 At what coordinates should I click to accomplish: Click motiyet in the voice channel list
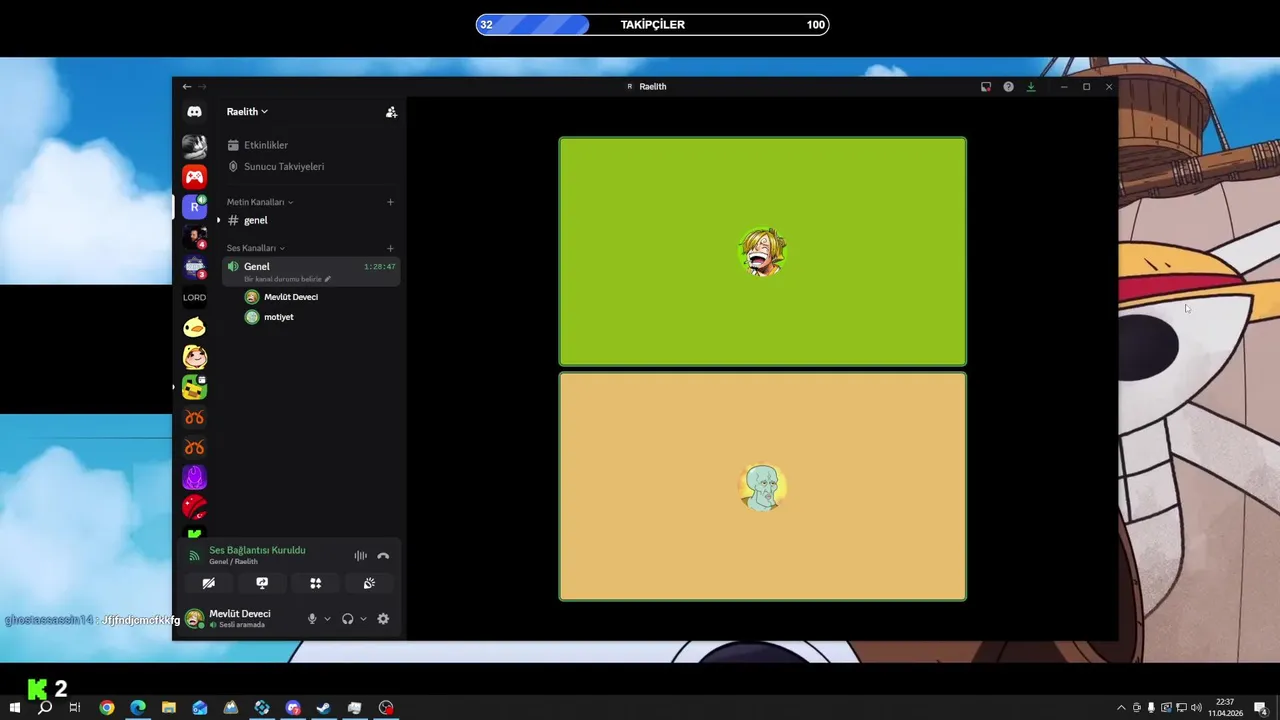(x=279, y=317)
